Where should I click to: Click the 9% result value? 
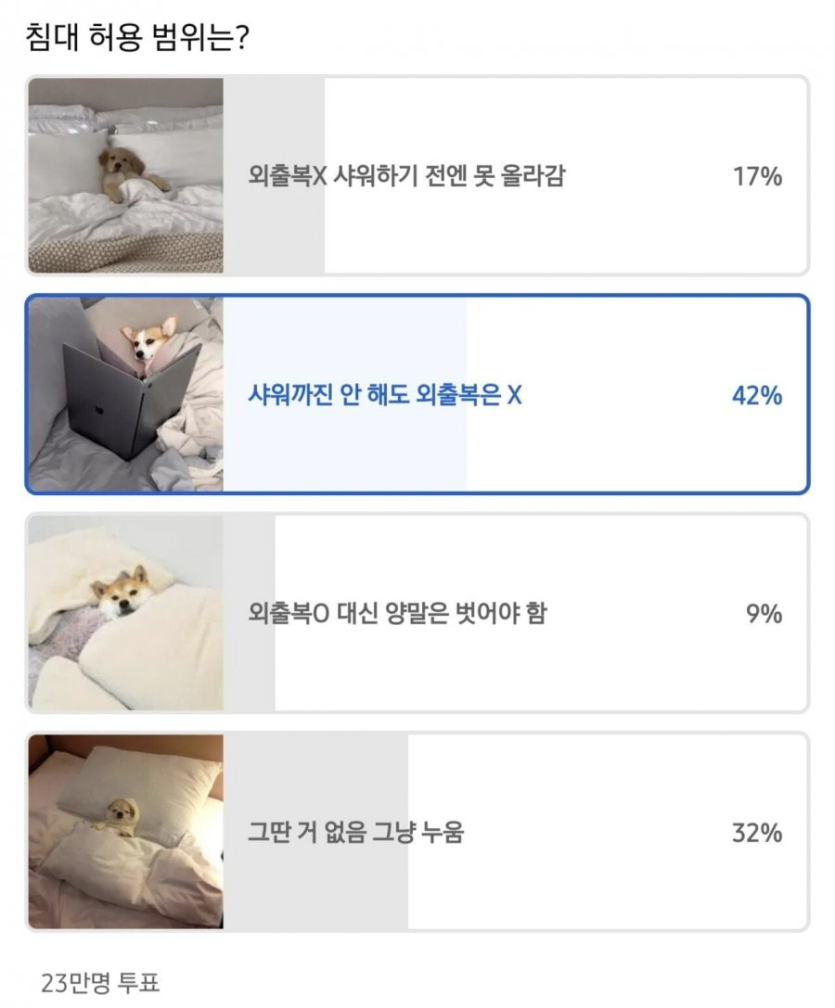[x=763, y=614]
